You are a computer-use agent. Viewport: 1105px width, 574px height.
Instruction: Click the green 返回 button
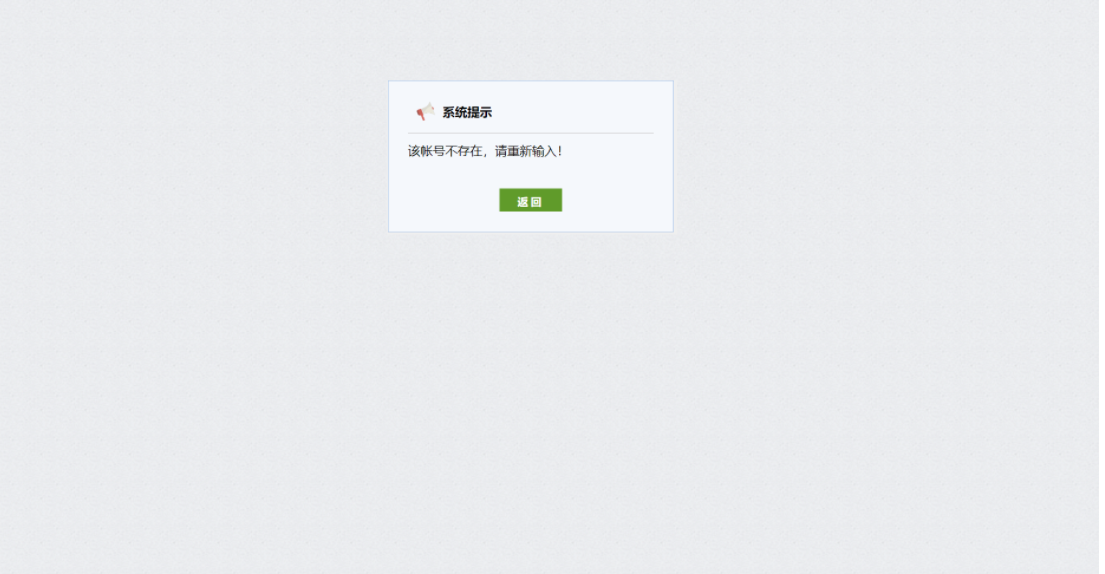pos(530,200)
